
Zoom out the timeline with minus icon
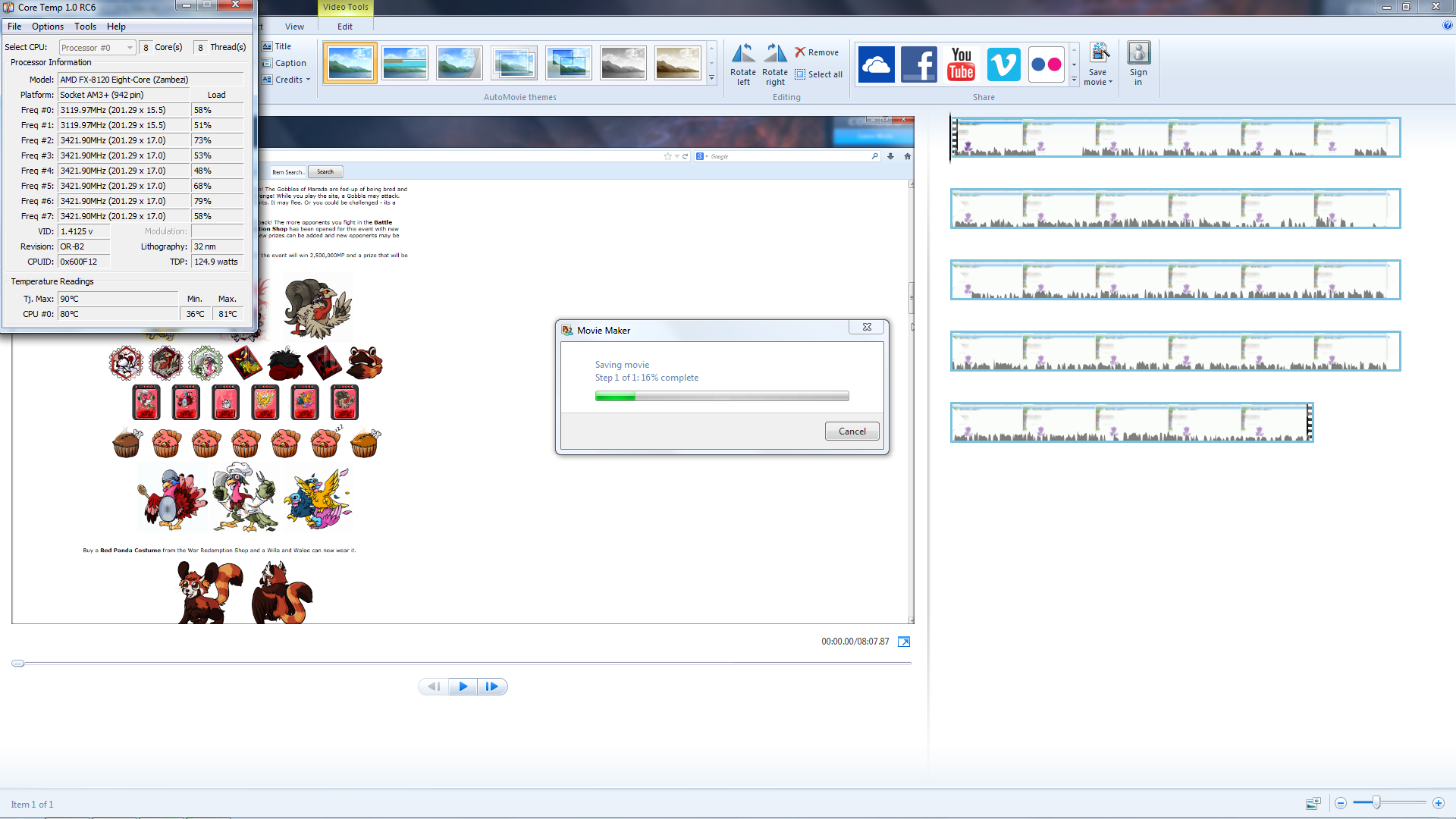point(1341,803)
